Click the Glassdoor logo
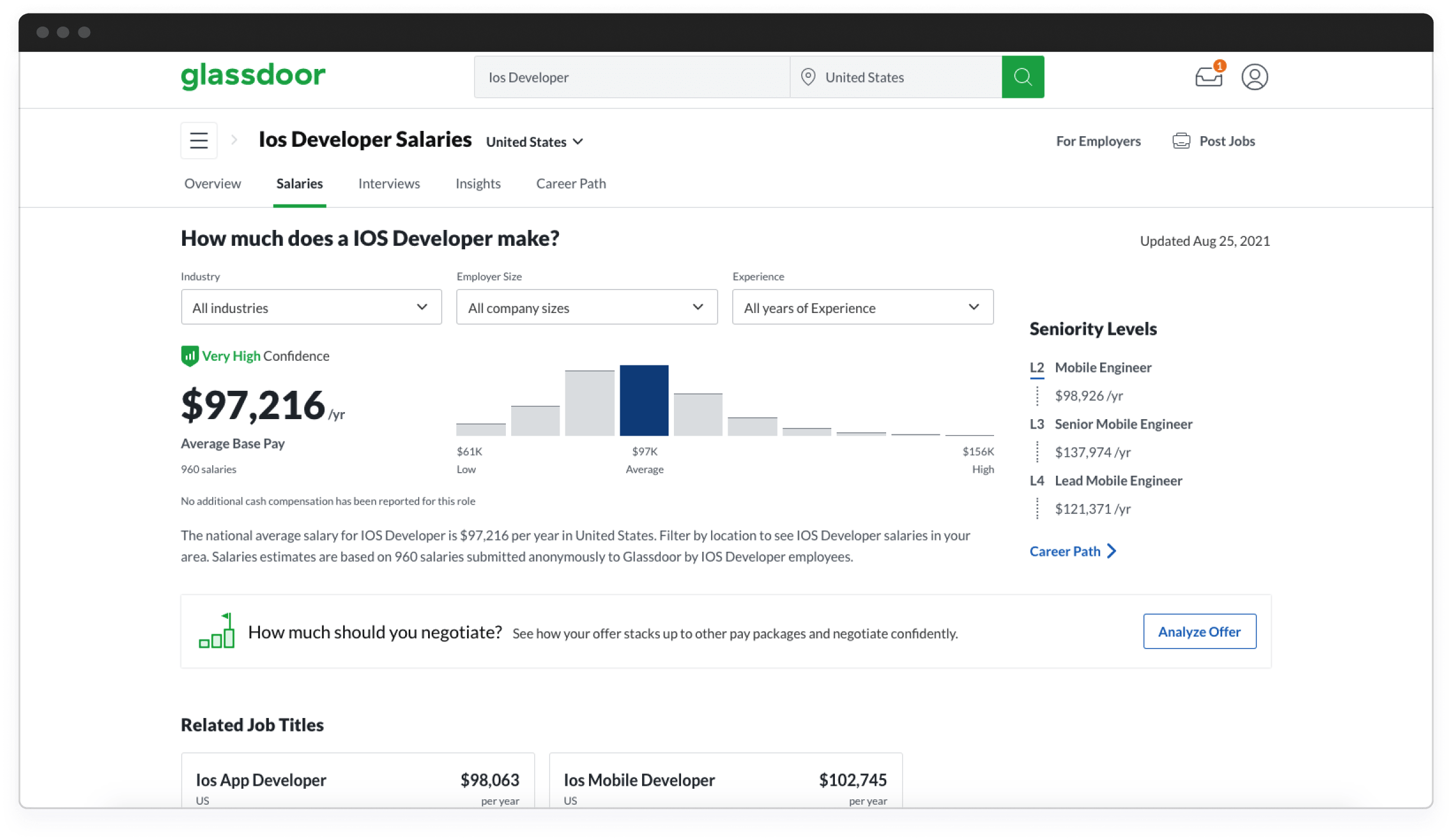1451x840 pixels. click(x=254, y=75)
